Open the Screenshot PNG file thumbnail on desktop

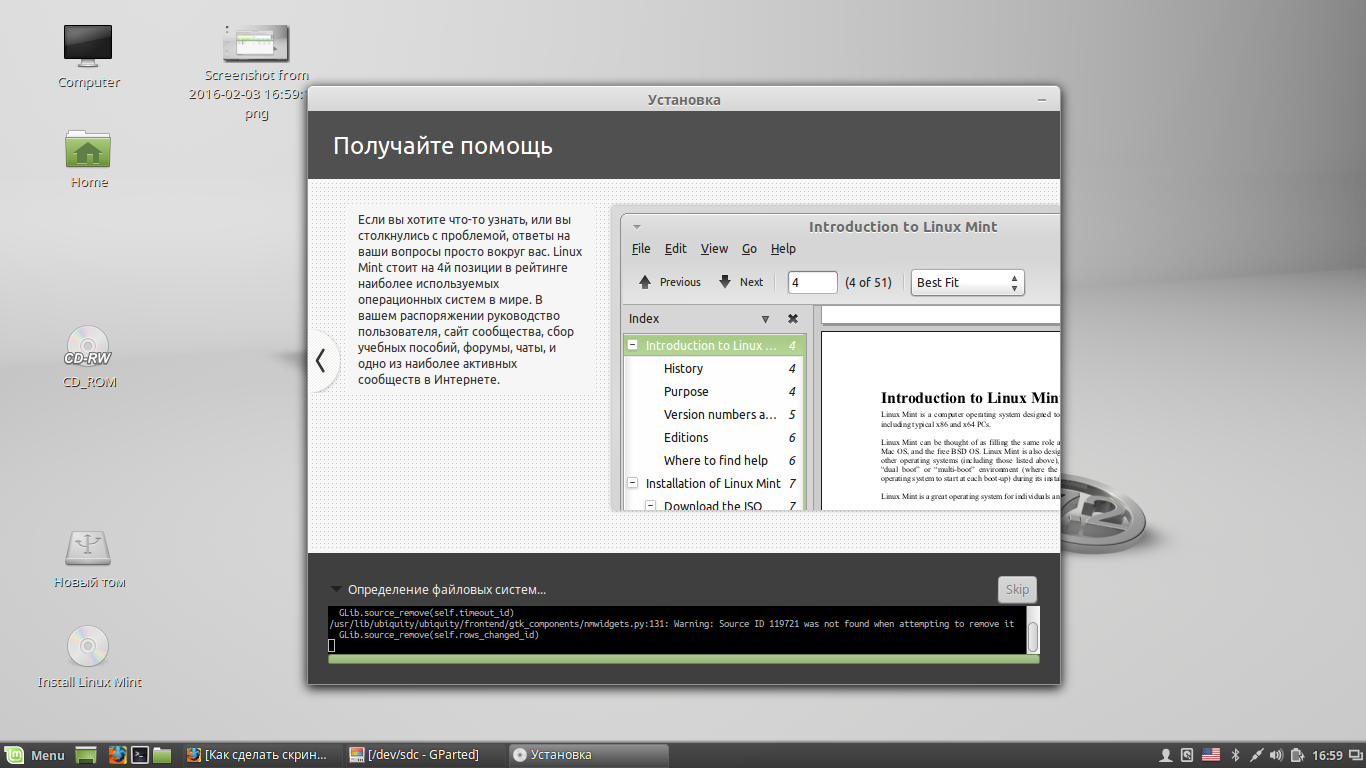point(256,43)
